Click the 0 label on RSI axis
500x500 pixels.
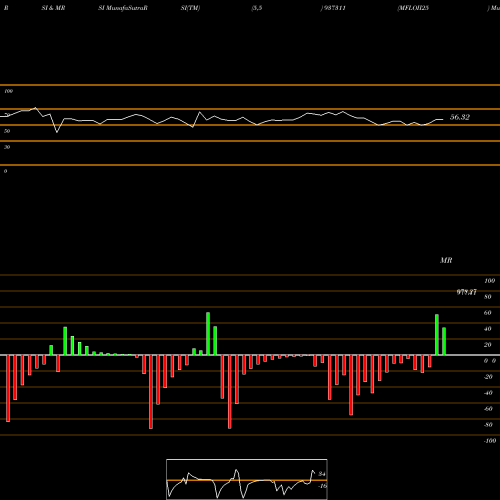pos(5,171)
